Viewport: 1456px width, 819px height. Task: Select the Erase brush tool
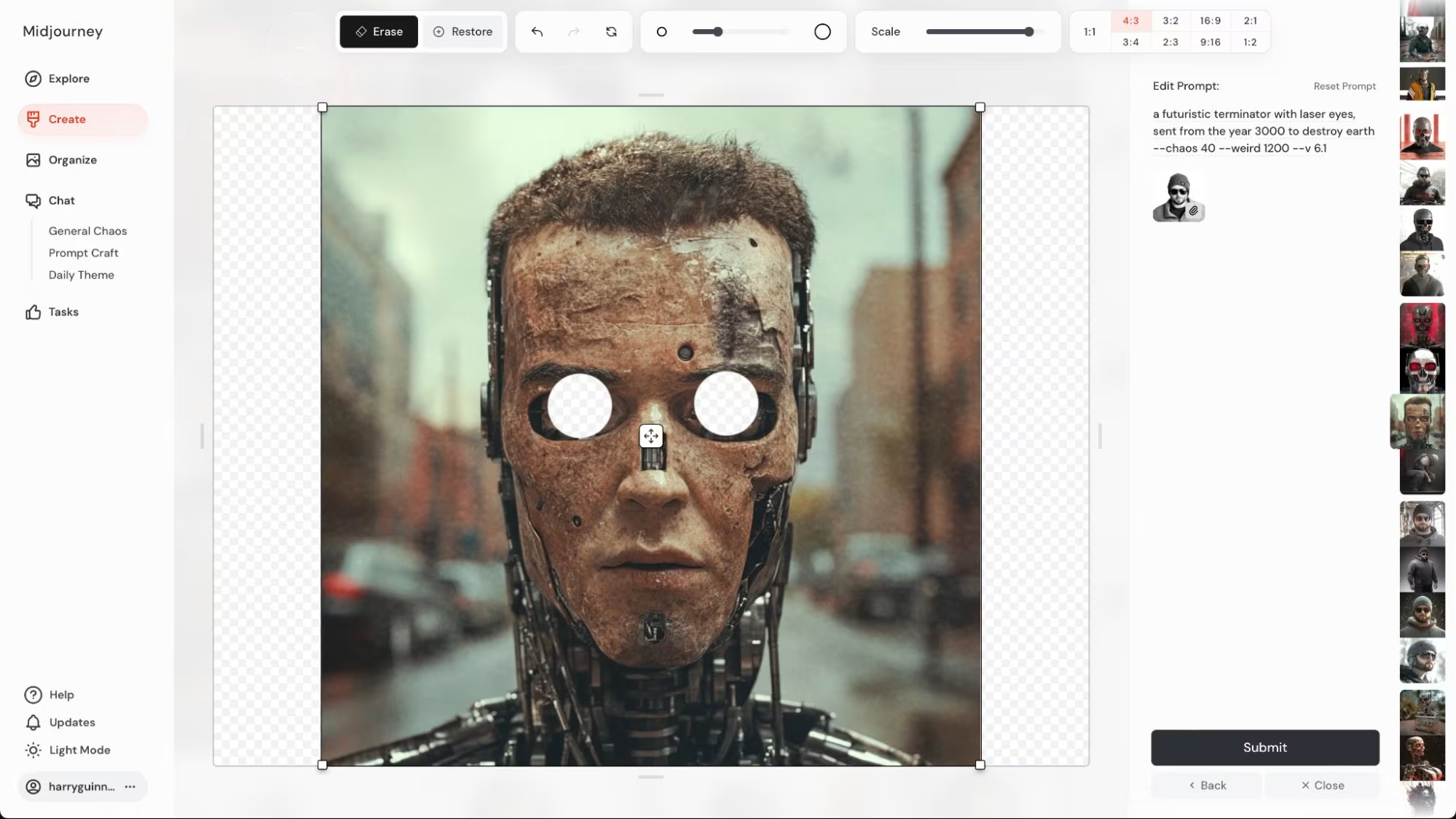[377, 31]
